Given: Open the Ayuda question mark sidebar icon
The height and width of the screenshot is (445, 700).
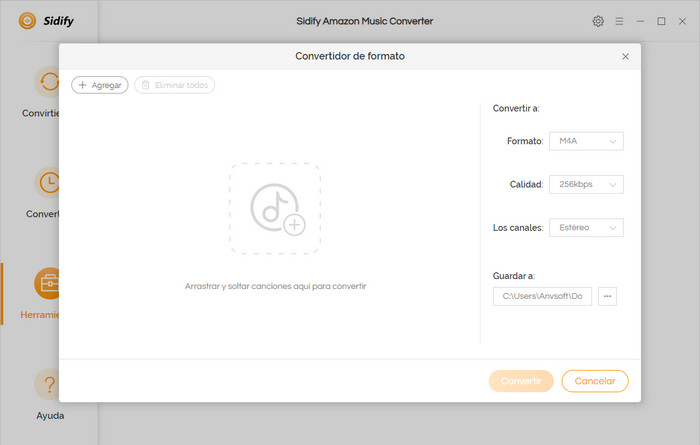Looking at the screenshot, I should coord(47,384).
